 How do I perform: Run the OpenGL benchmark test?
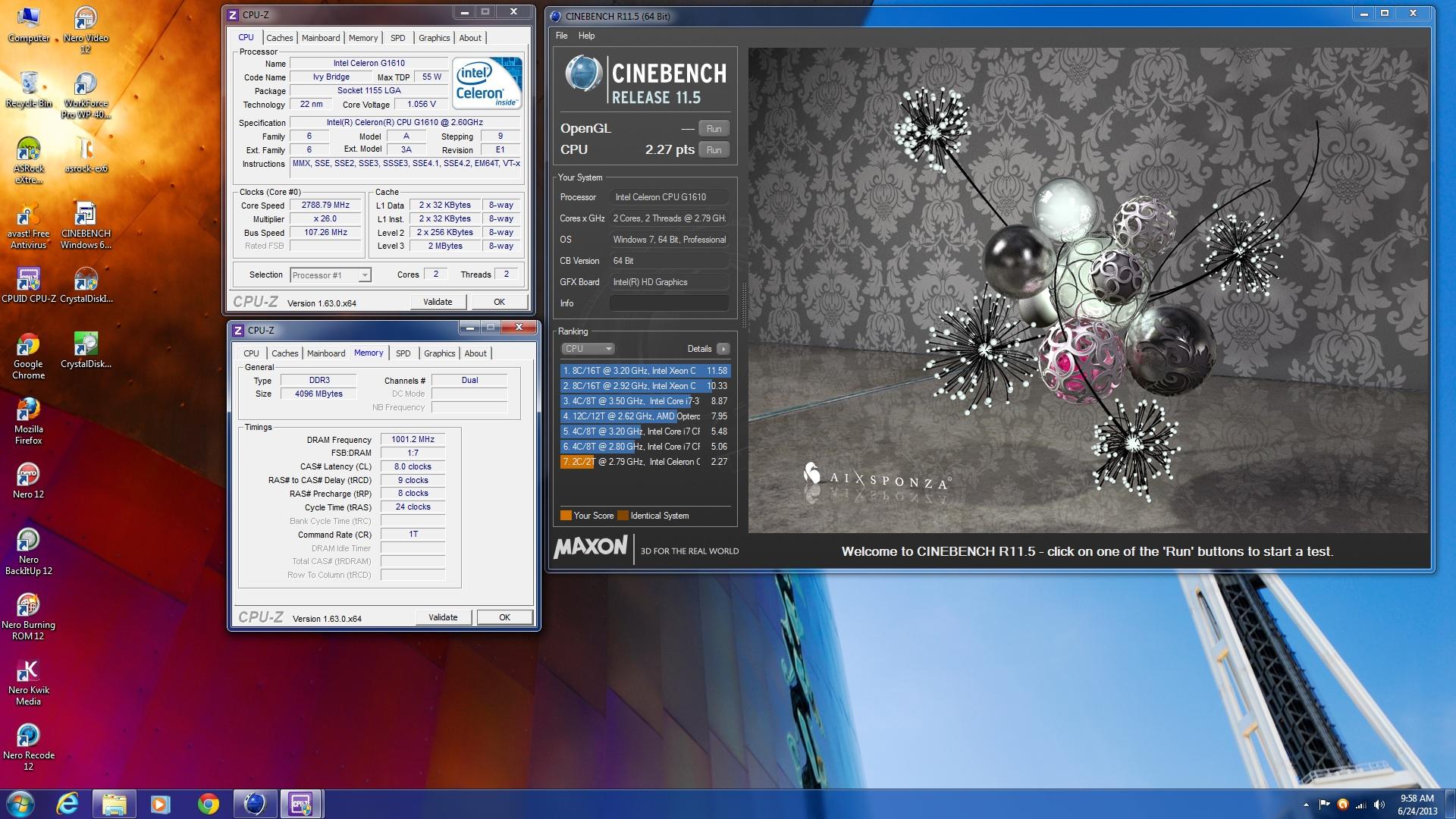tap(714, 129)
